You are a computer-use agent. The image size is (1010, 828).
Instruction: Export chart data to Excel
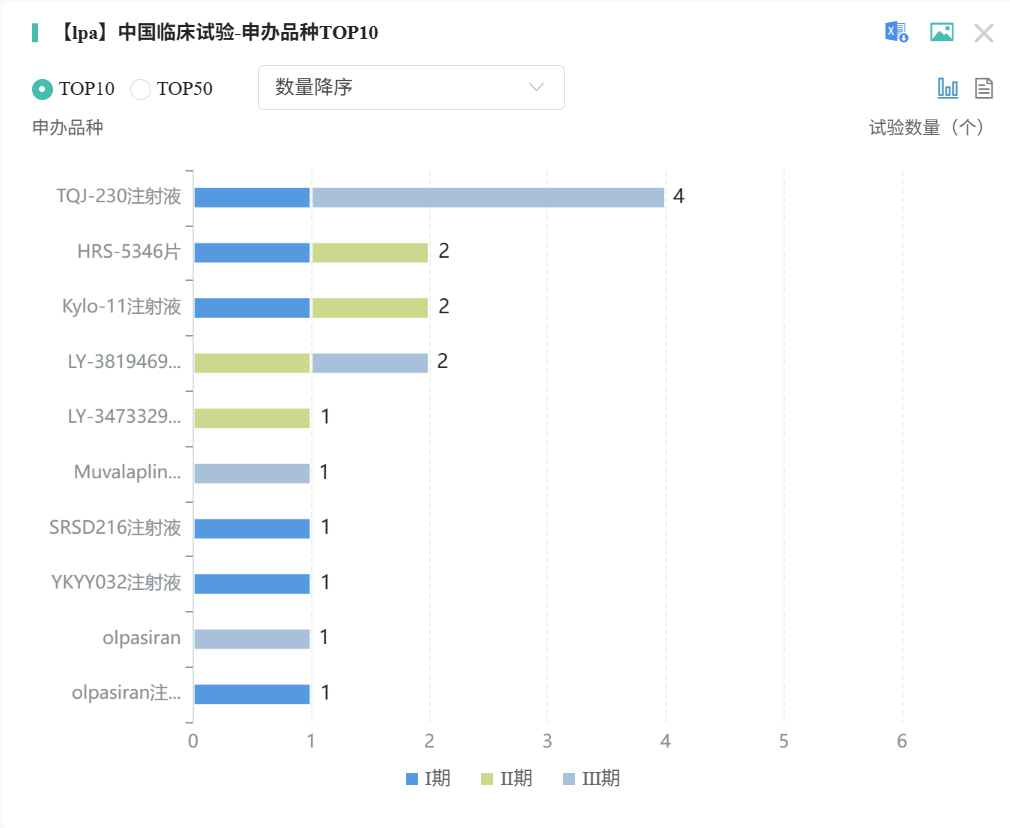coord(896,32)
